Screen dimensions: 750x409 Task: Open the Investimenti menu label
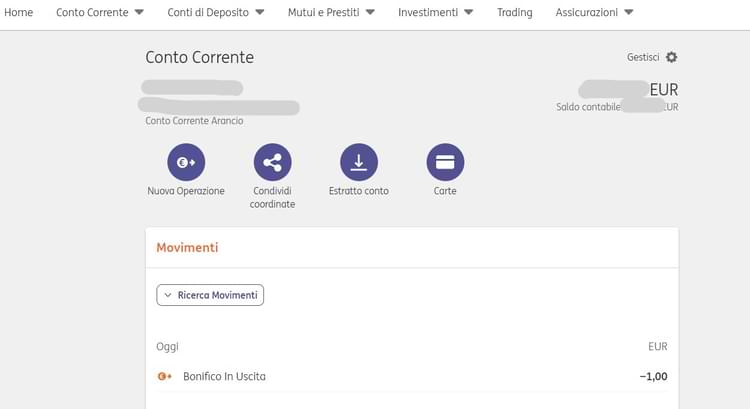pos(428,12)
